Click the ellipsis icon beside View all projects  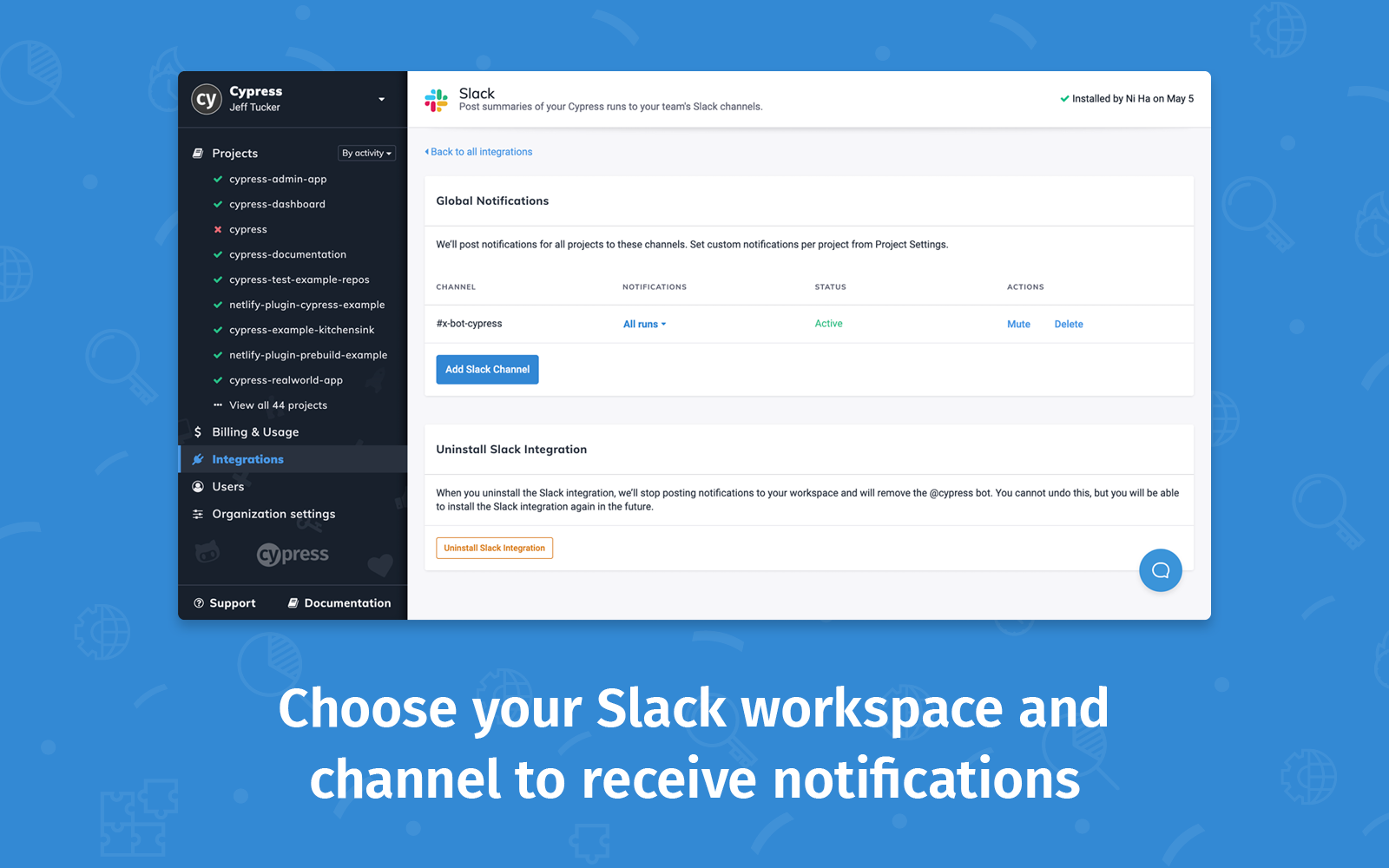(x=218, y=405)
